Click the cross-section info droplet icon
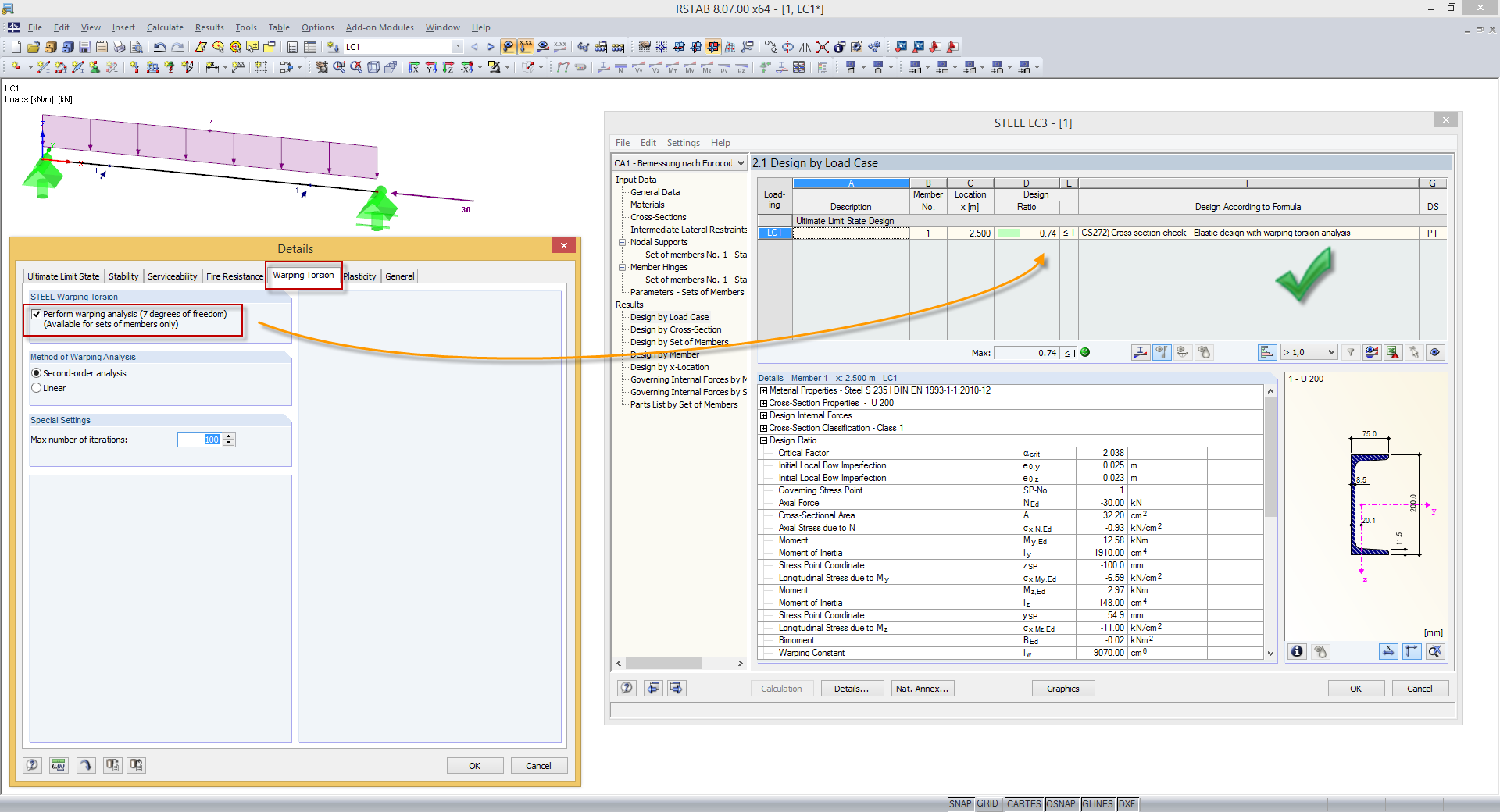This screenshot has height=812, width=1500. (x=1320, y=651)
